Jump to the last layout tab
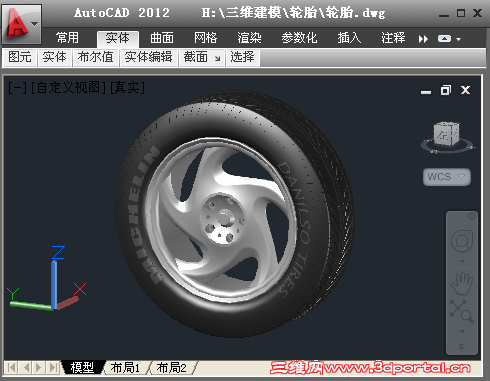The height and width of the screenshot is (381, 490). pos(52,368)
